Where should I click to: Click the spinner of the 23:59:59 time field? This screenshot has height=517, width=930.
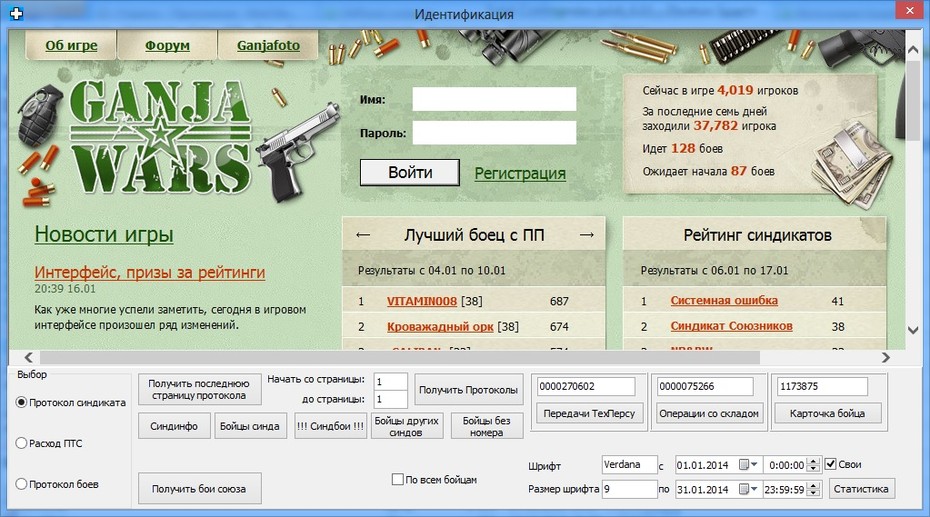coord(814,490)
